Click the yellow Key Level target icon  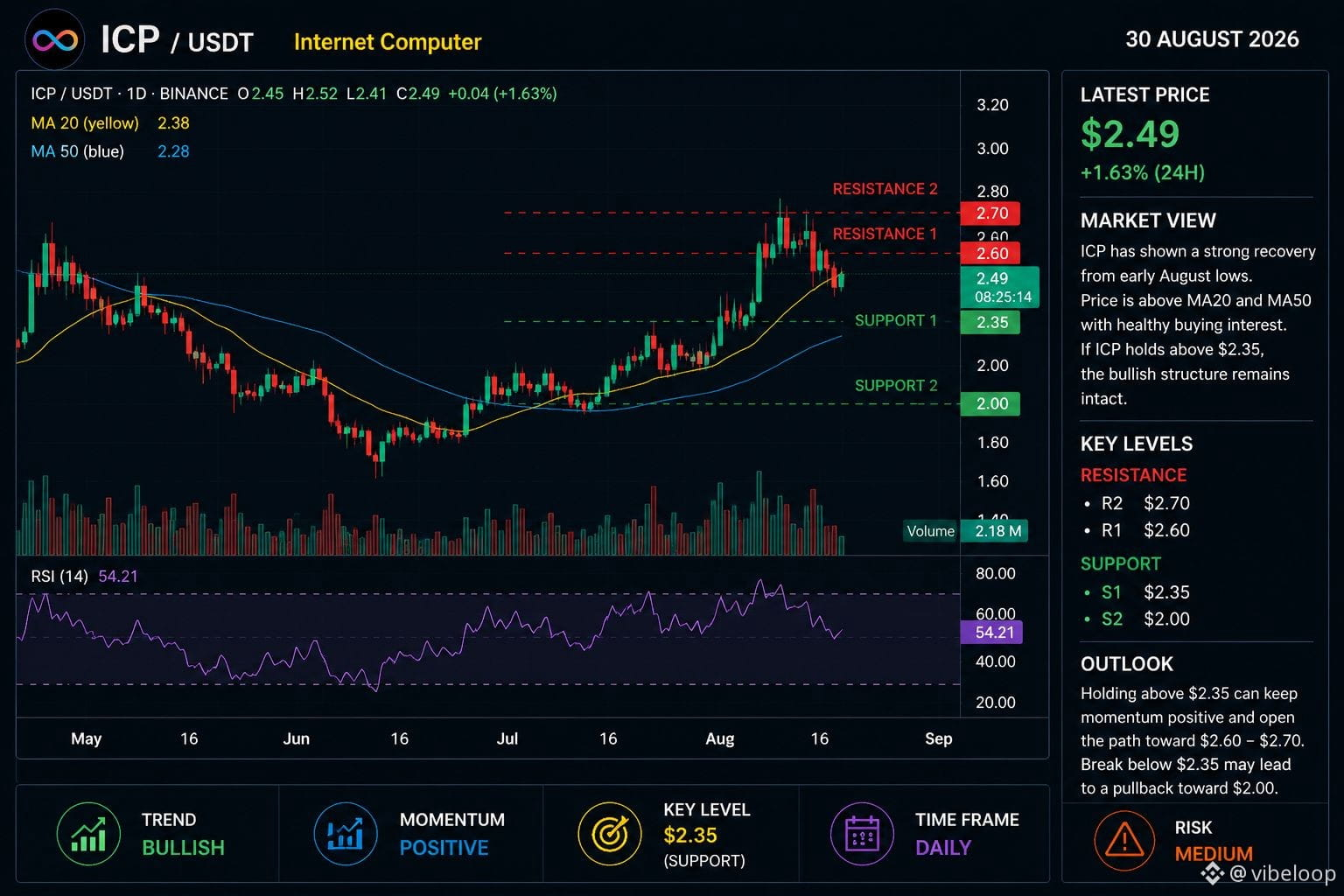coord(610,834)
